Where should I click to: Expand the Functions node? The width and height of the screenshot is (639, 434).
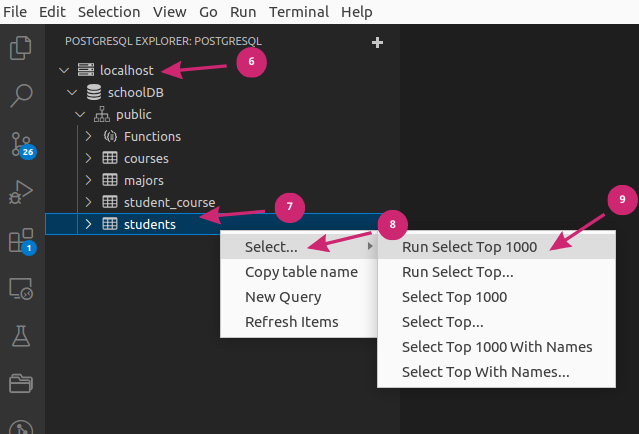point(88,136)
